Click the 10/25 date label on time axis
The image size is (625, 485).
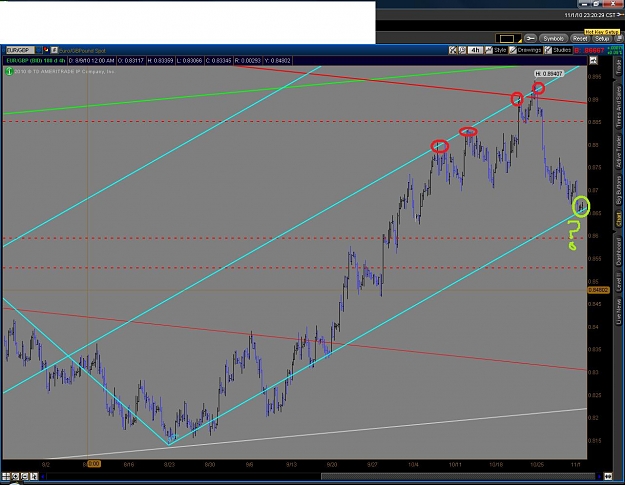[x=537, y=465]
